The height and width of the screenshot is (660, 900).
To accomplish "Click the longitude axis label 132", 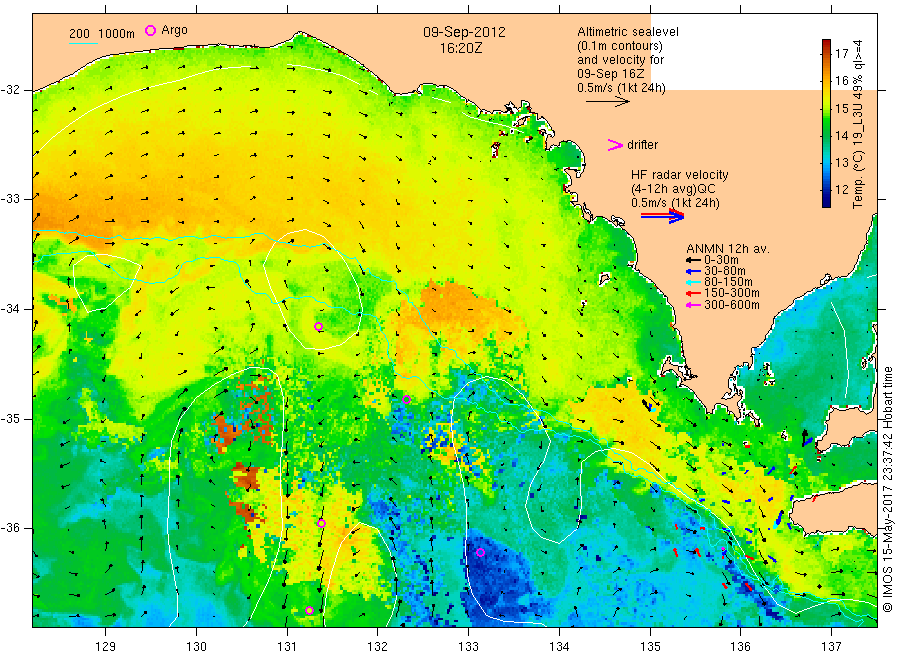I will click(x=378, y=647).
